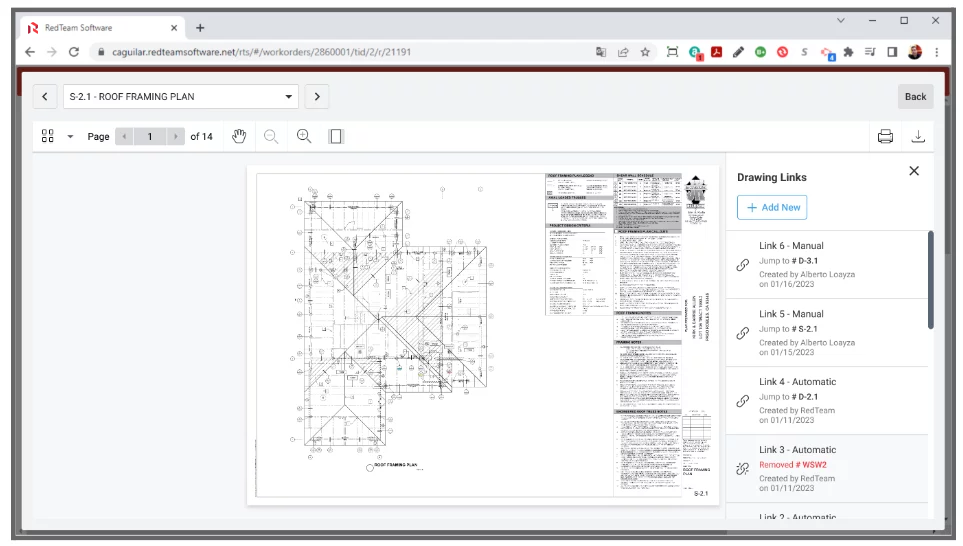Click the roof framing plan drawing thumbnail
This screenshot has height=546, width=963.
pos(483,335)
